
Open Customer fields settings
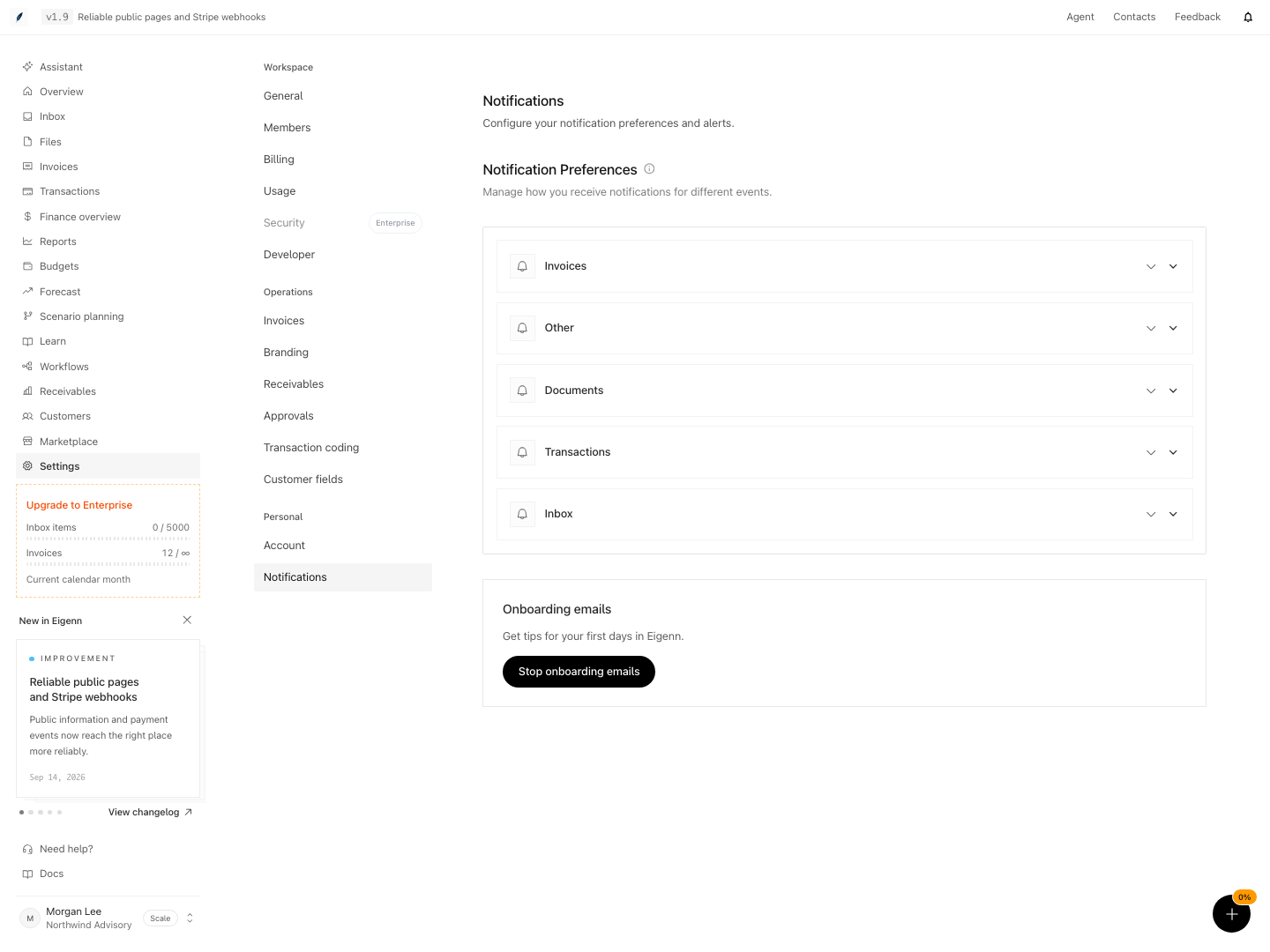pyautogui.click(x=343, y=480)
